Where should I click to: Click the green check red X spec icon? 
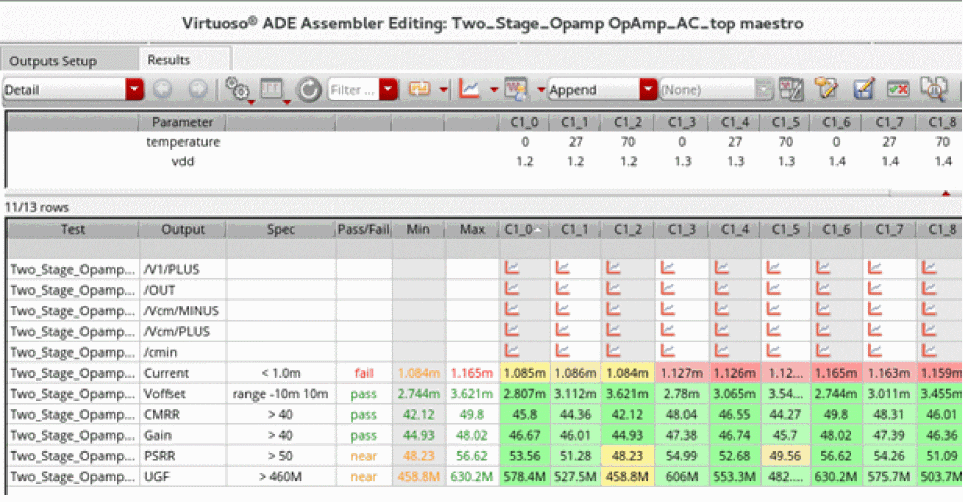[x=897, y=89]
